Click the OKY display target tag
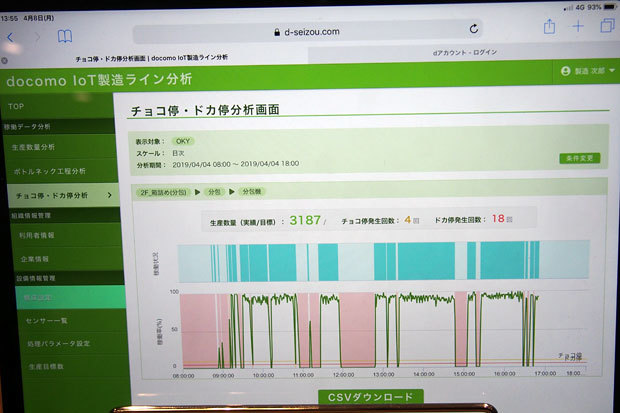This screenshot has height=413, width=620. click(x=183, y=141)
